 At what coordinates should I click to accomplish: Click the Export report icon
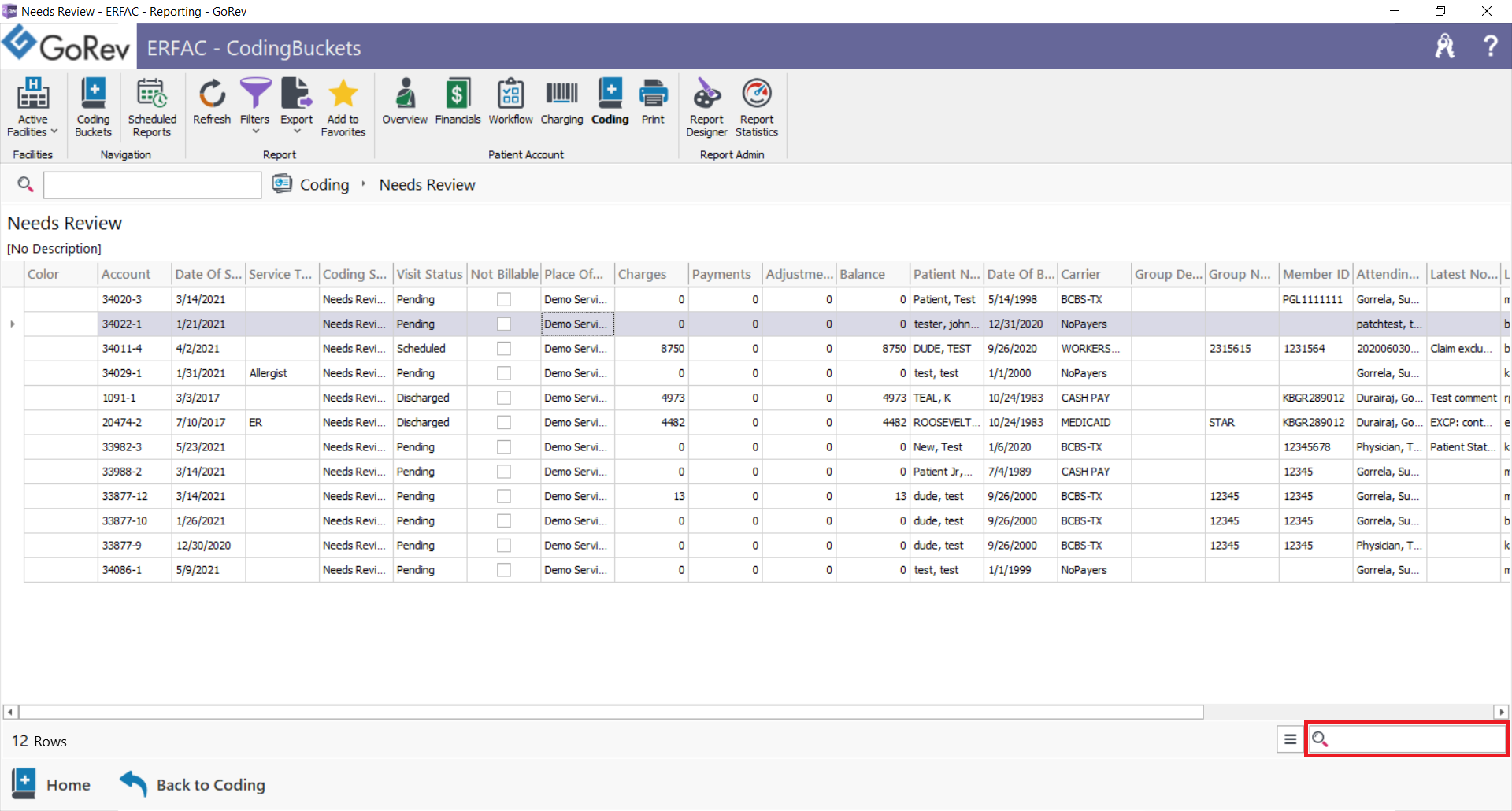[x=297, y=94]
